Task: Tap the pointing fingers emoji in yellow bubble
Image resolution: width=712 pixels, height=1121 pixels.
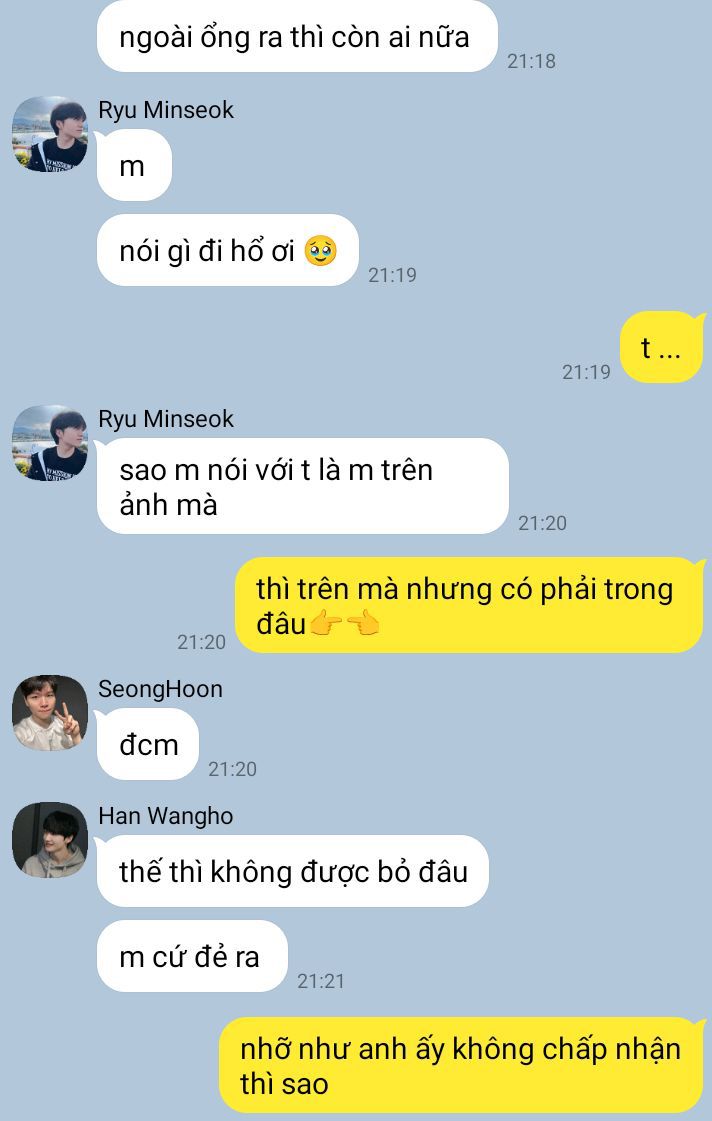Action: (345, 624)
